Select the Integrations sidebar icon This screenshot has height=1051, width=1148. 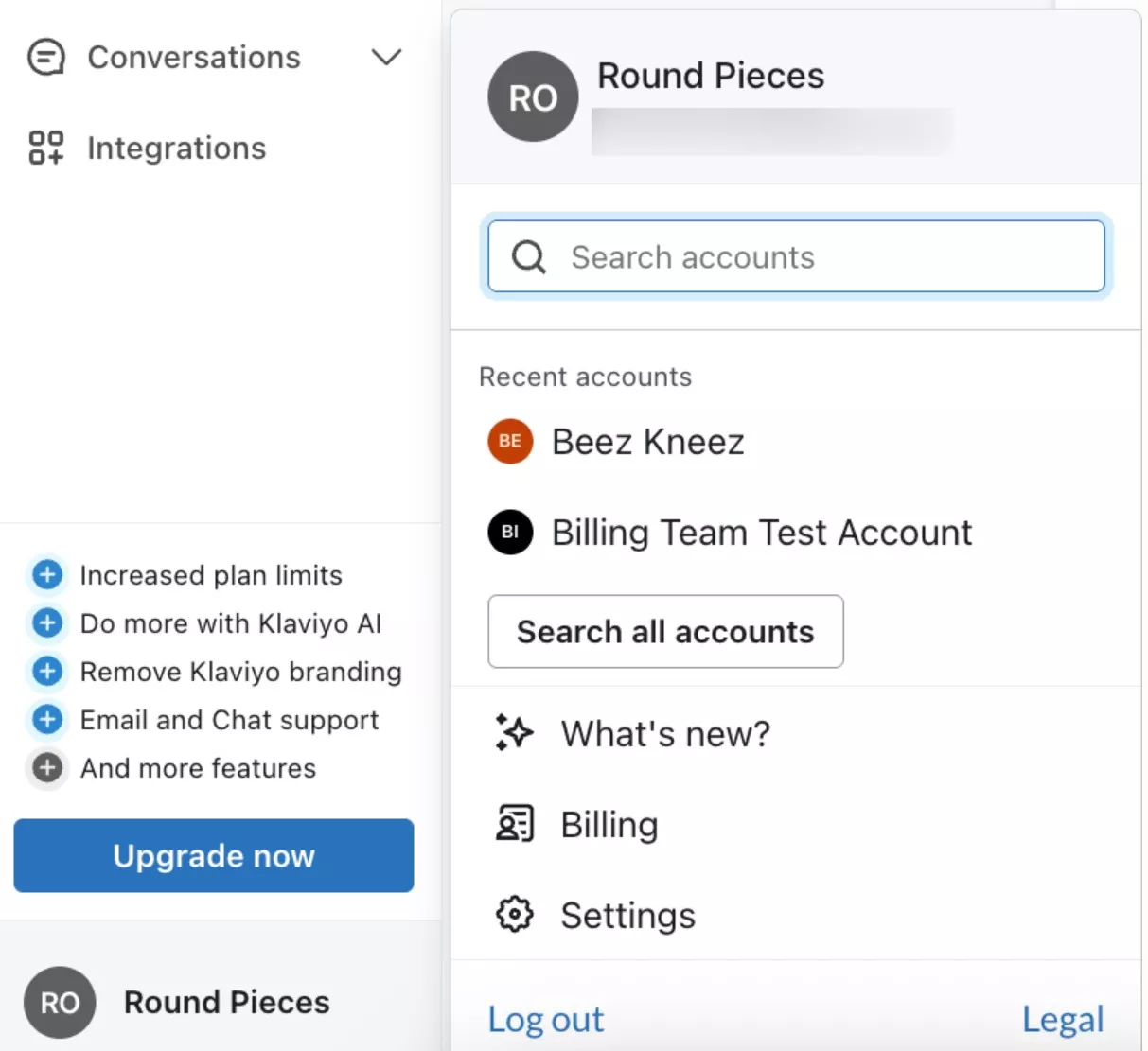tap(44, 148)
